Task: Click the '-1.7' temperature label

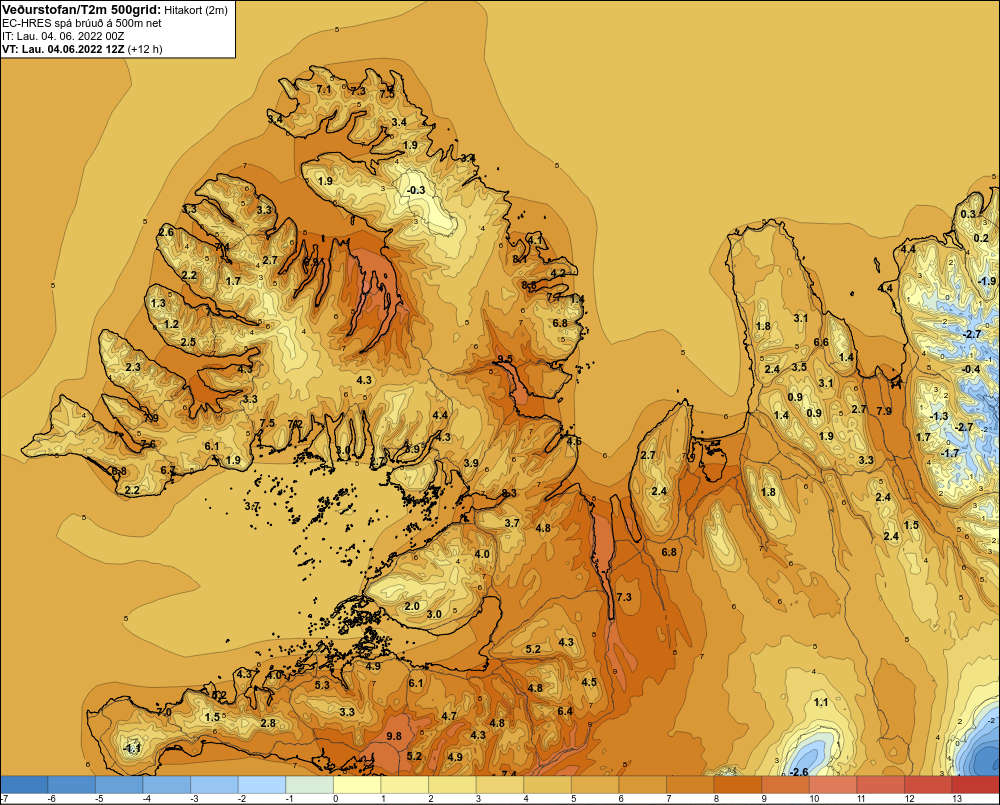Action: [950, 453]
